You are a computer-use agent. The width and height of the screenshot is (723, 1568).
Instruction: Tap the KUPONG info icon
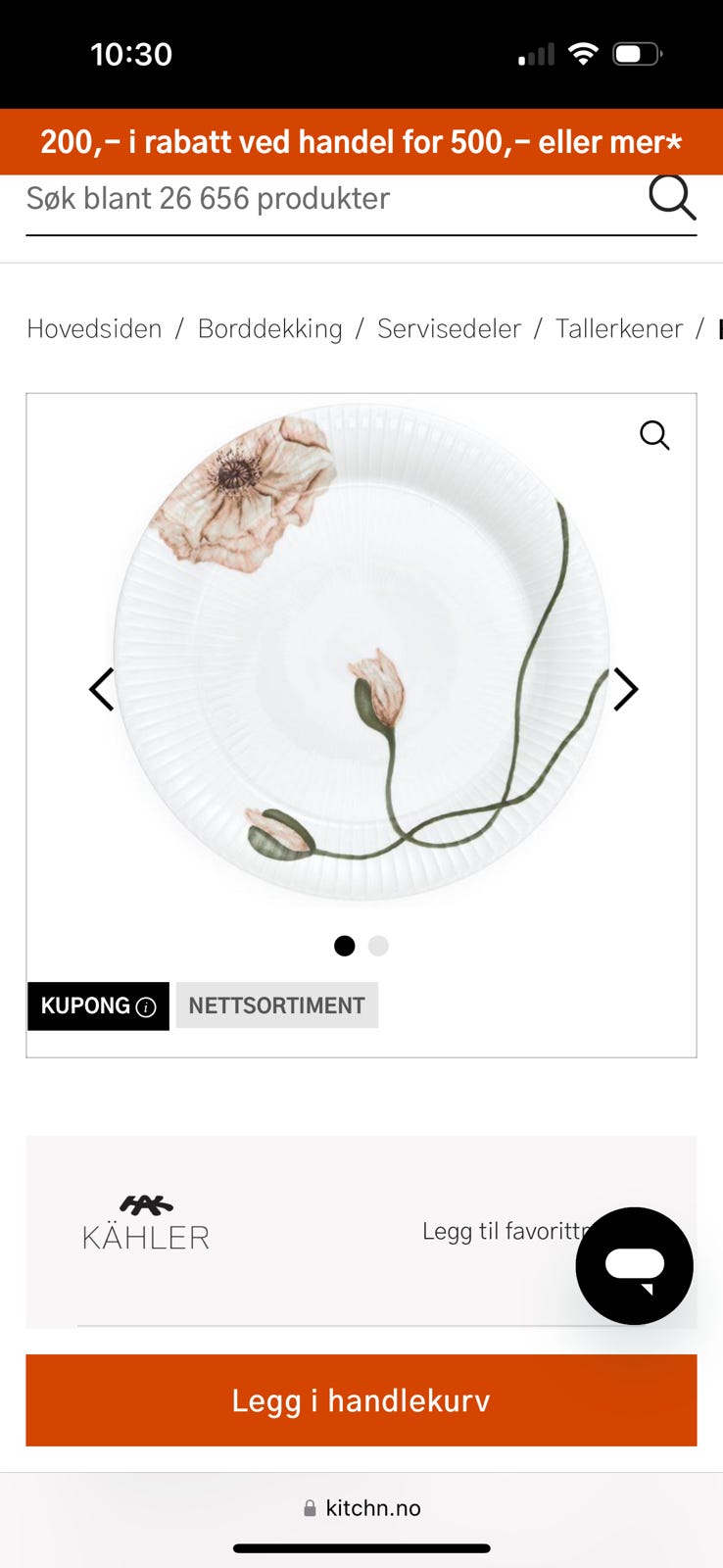[146, 1006]
